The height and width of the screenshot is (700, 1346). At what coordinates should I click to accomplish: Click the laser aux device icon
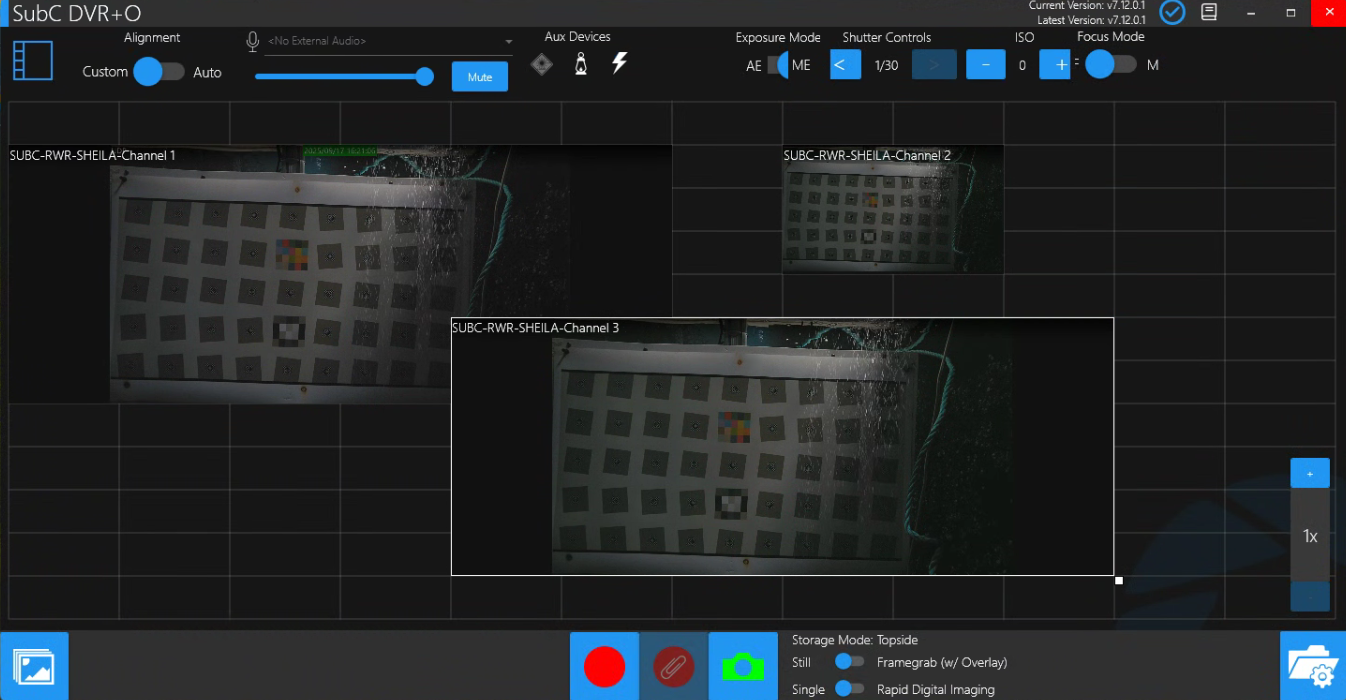point(541,64)
